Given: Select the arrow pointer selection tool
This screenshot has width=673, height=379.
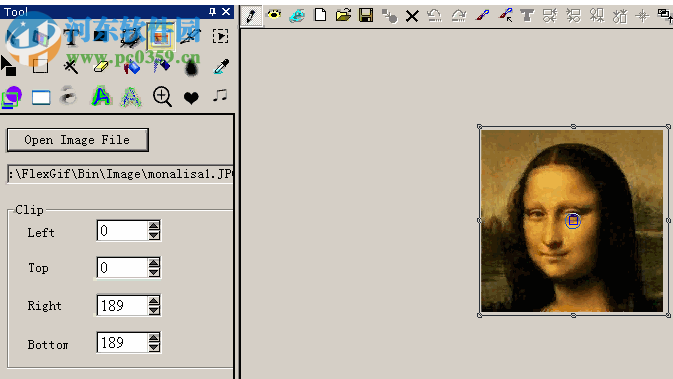Looking at the screenshot, I should coord(8,66).
